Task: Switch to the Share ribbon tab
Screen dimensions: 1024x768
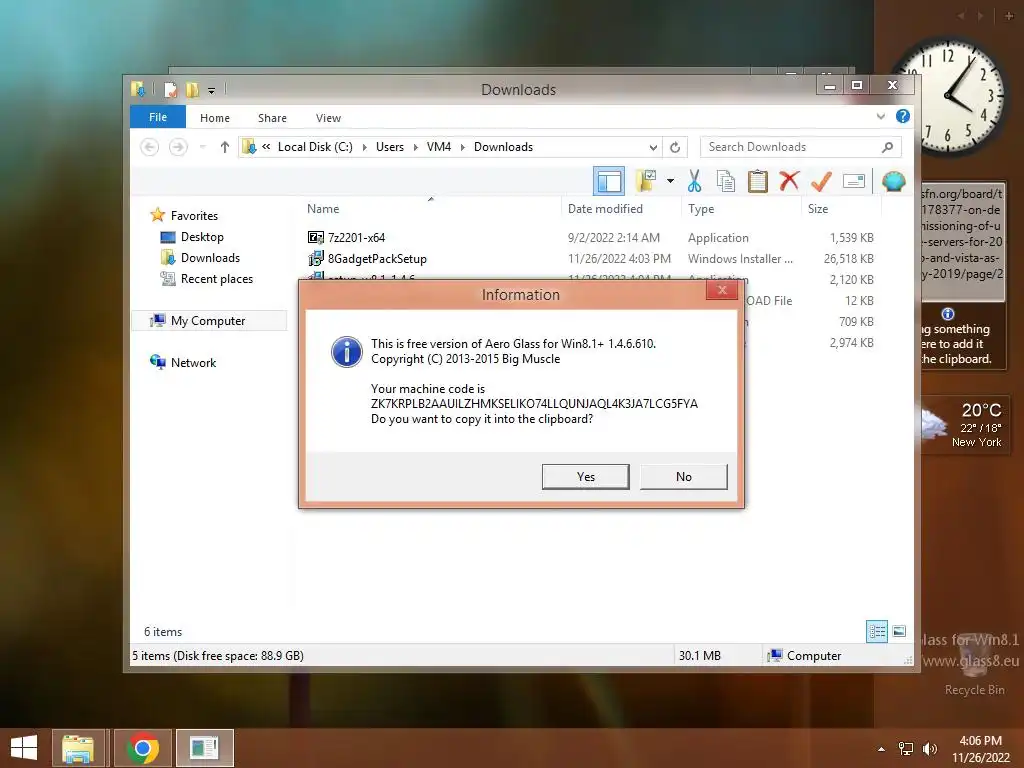Action: (272, 118)
